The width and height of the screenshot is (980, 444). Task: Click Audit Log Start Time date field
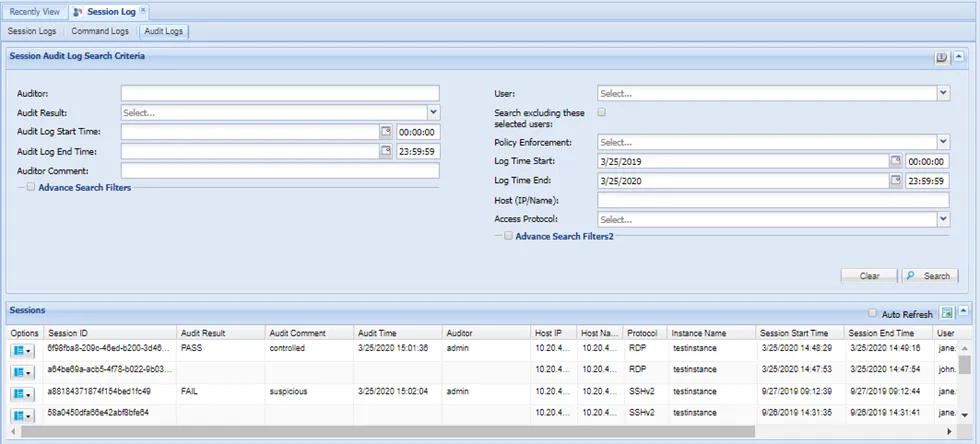[x=251, y=132]
